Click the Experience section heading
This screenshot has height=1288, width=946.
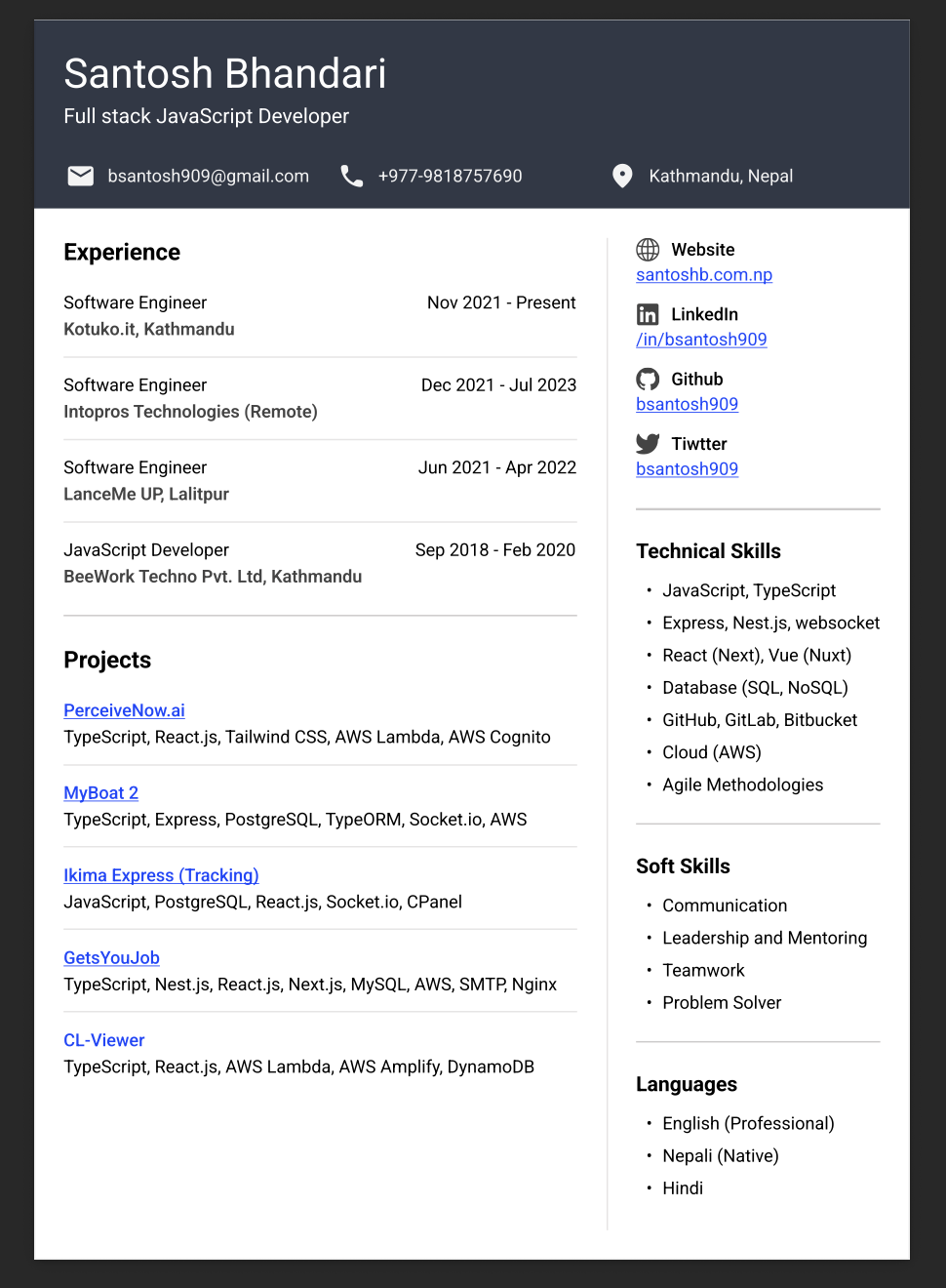tap(122, 252)
